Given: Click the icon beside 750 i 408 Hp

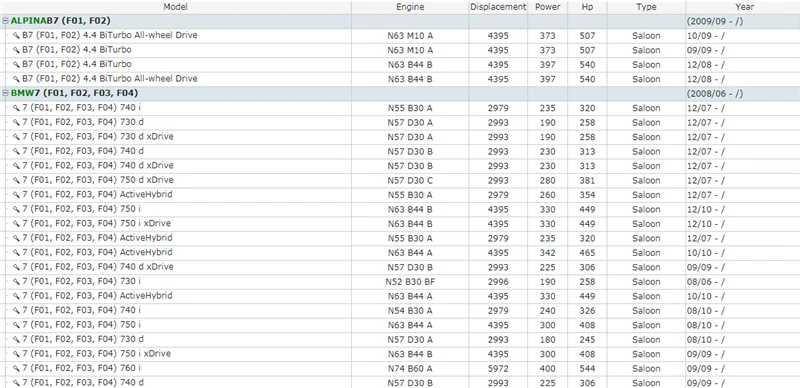Looking at the screenshot, I should pos(16,325).
